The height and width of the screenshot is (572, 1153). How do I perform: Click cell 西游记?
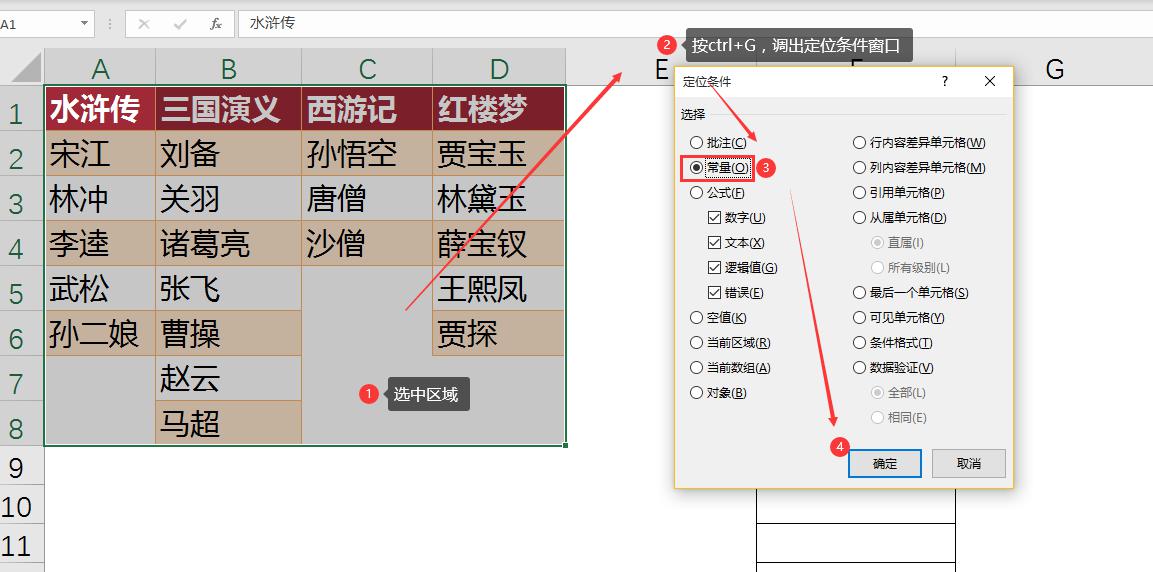[368, 110]
